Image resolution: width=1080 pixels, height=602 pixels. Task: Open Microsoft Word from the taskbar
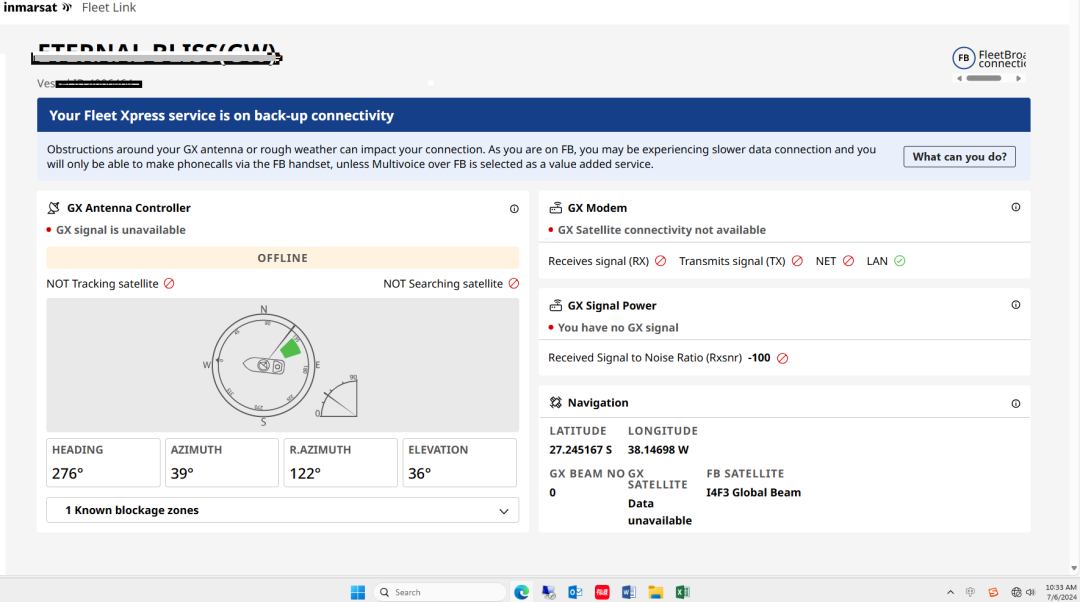[x=628, y=592]
